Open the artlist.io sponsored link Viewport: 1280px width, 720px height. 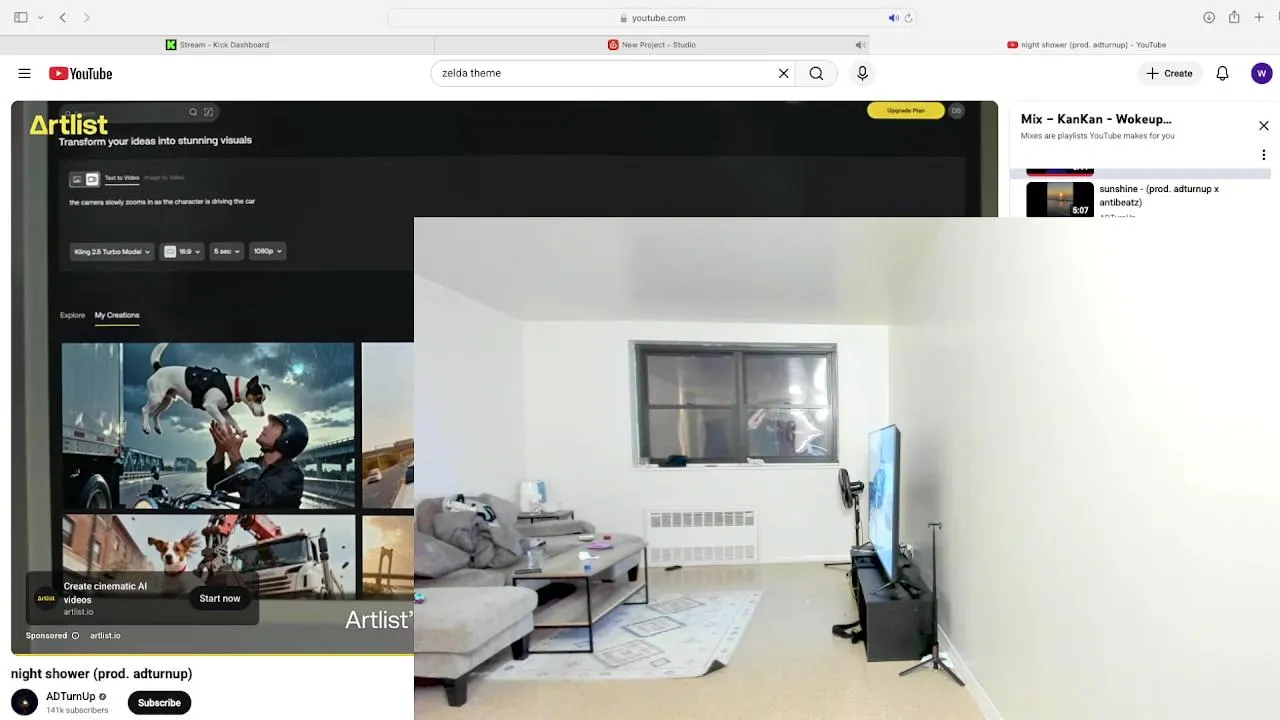[x=105, y=636]
